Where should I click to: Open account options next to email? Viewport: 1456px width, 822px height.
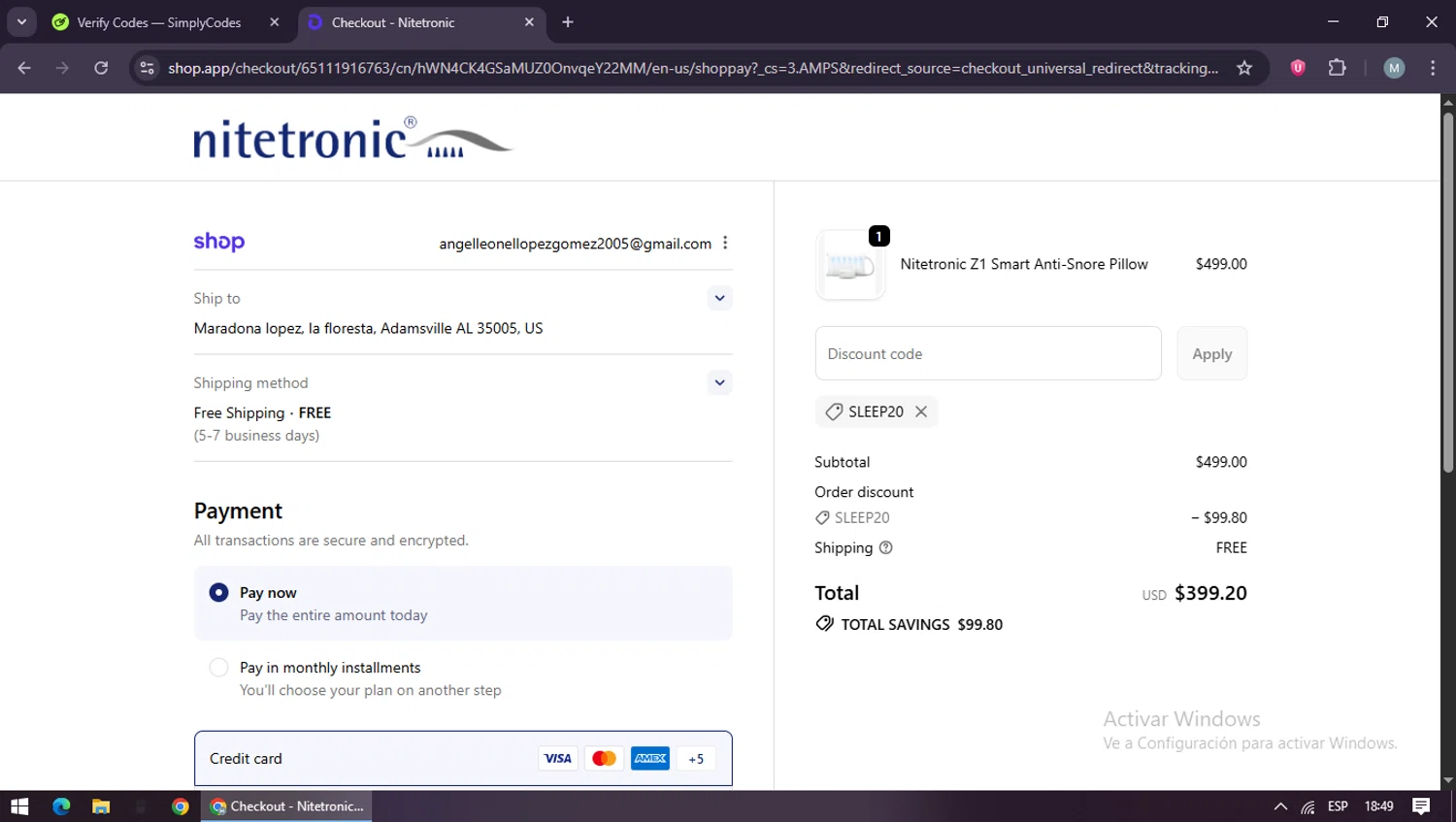pos(725,243)
